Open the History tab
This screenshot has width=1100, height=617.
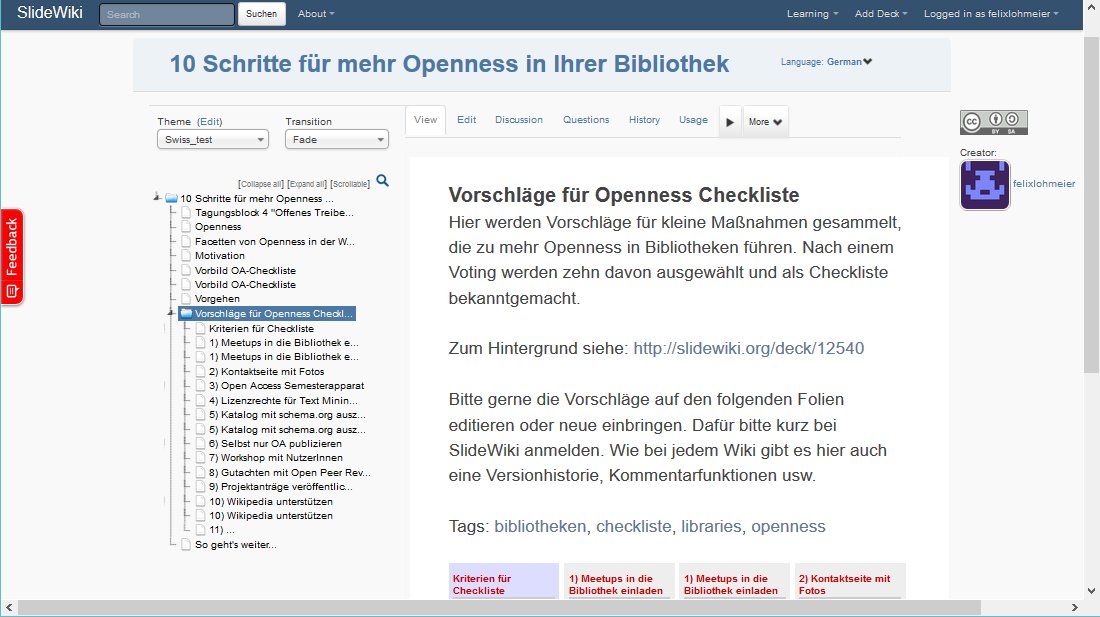(x=644, y=120)
